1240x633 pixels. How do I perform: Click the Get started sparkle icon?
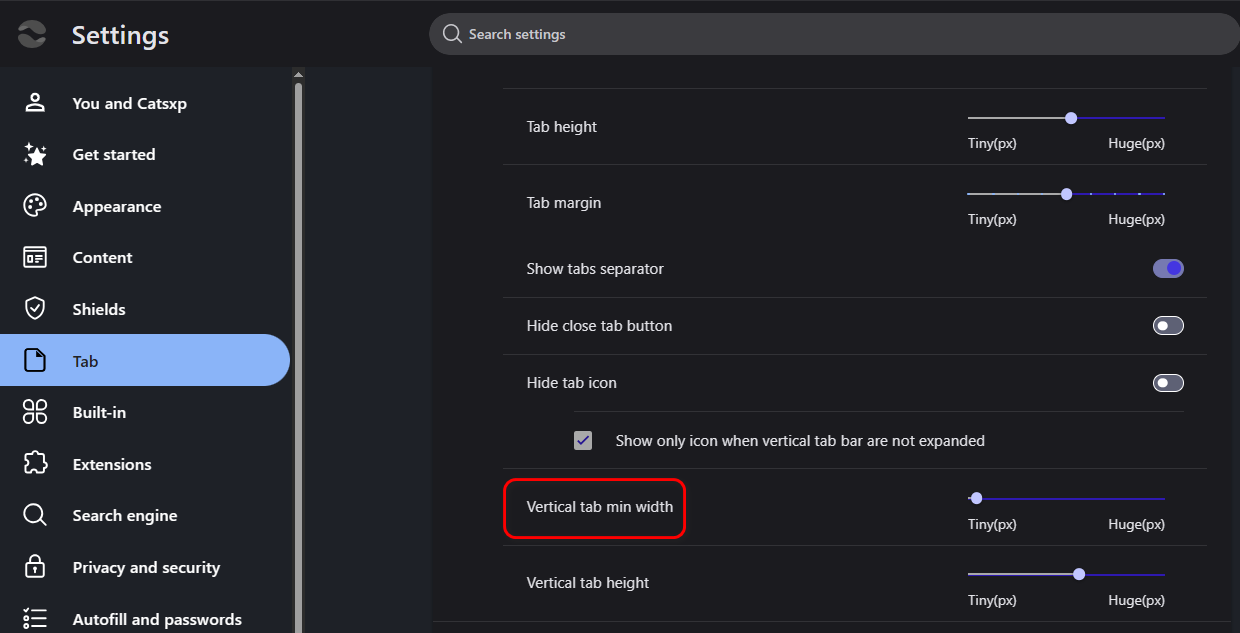click(x=35, y=154)
